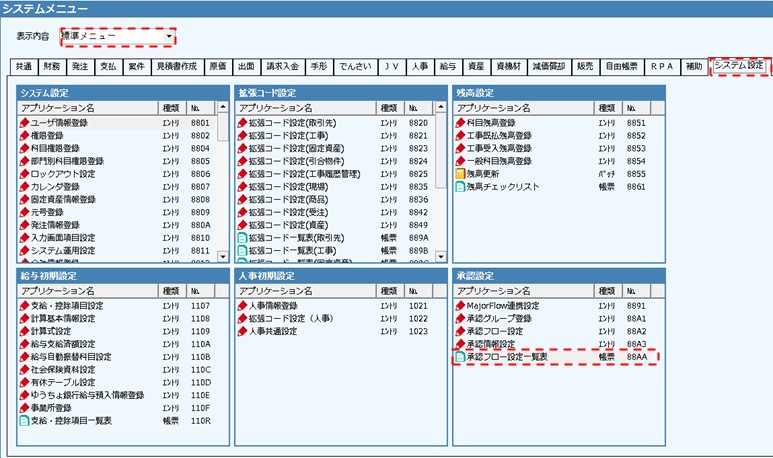Click the report icon beside 残高チェックリスト
Viewport: 773px width, 458px height.
460,186
